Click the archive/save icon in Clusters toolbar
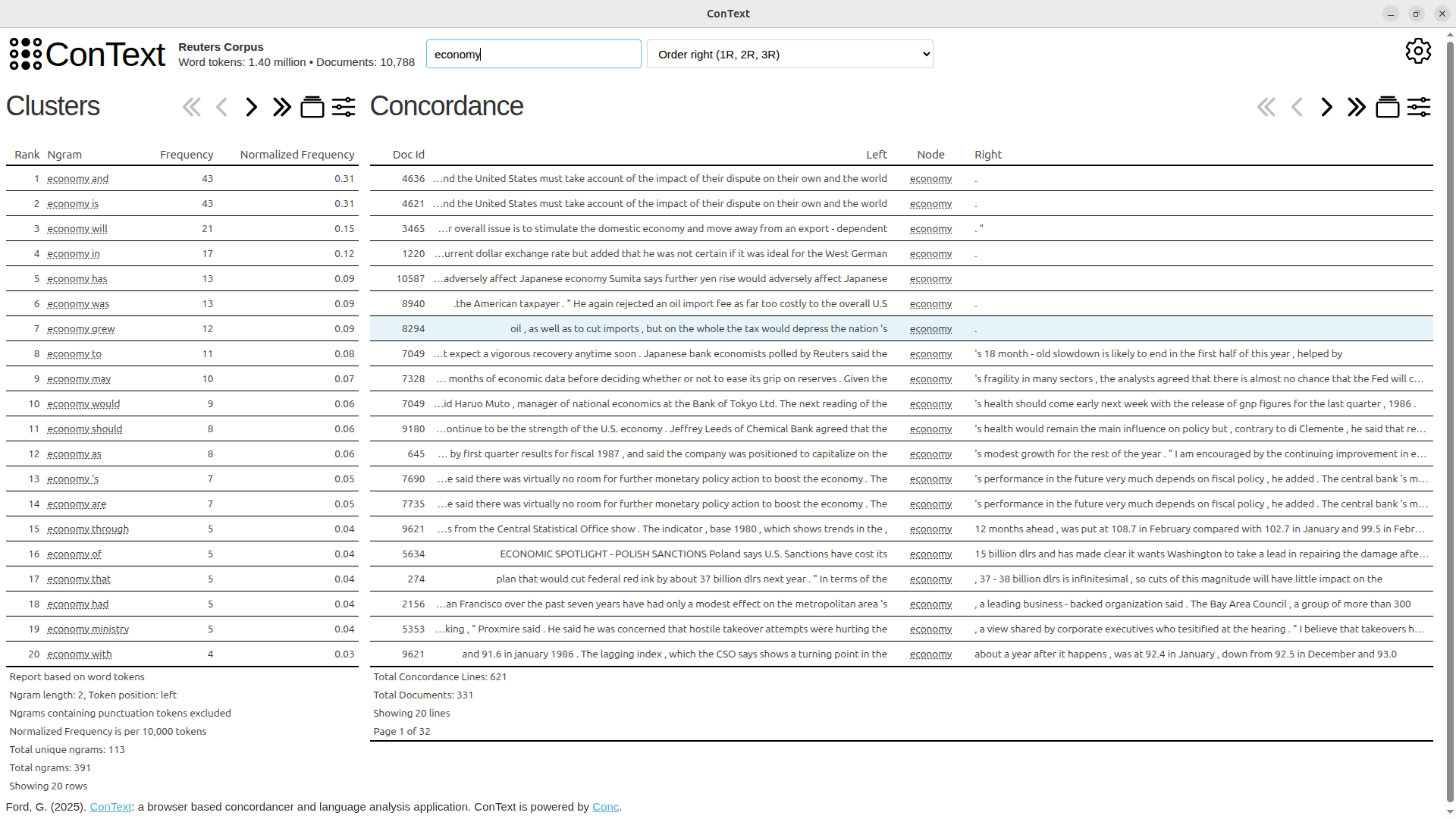This screenshot has width=1456, height=819. click(312, 107)
